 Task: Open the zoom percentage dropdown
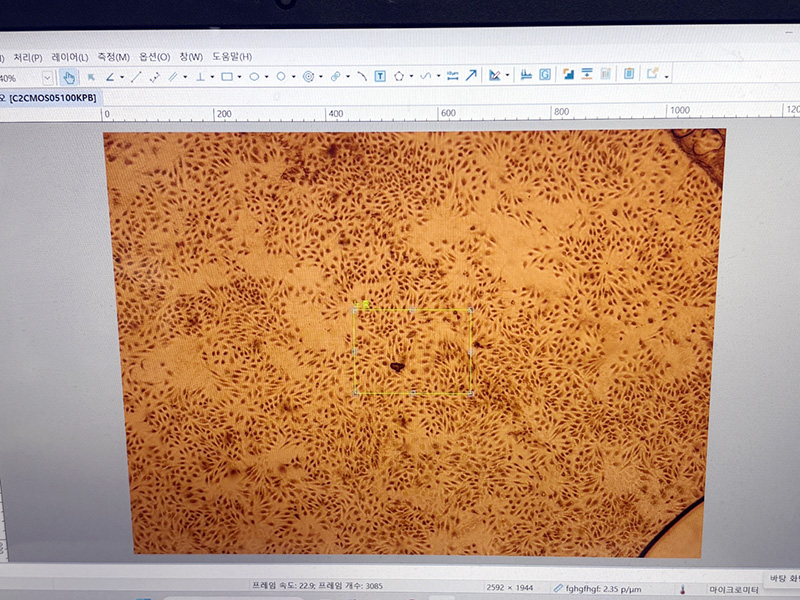pos(47,78)
